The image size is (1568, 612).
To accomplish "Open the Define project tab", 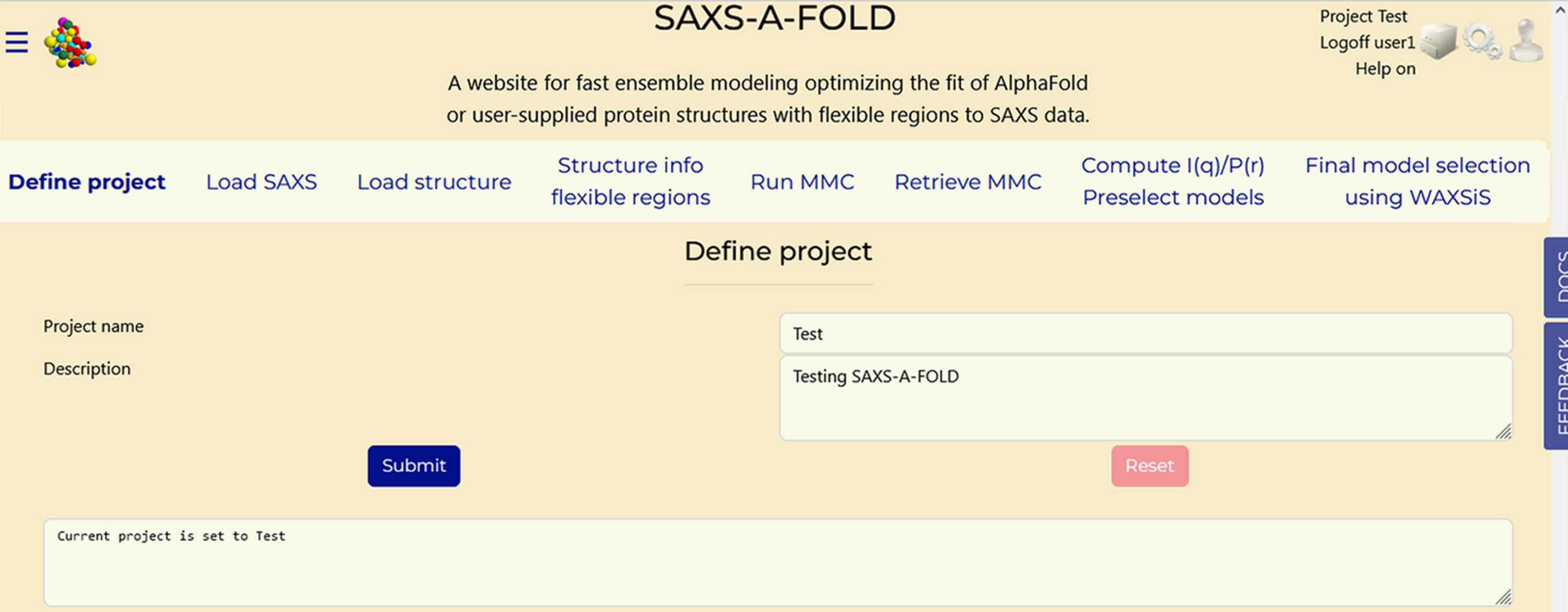I will click(86, 181).
